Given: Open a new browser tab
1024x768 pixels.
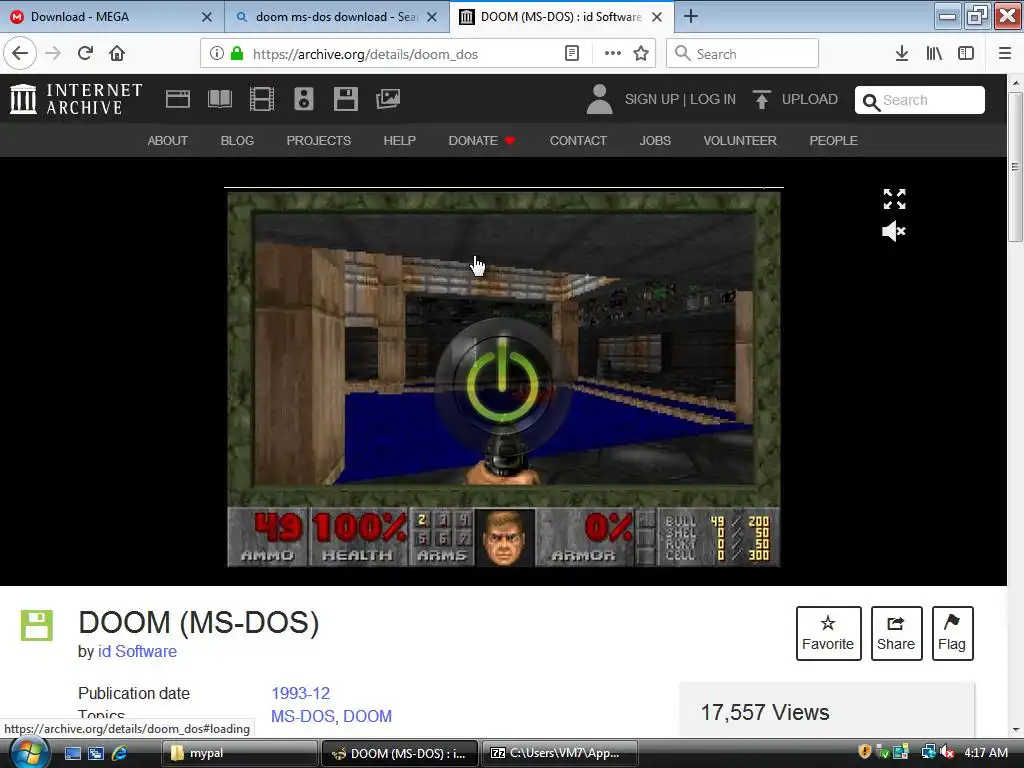Looking at the screenshot, I should [x=690, y=16].
